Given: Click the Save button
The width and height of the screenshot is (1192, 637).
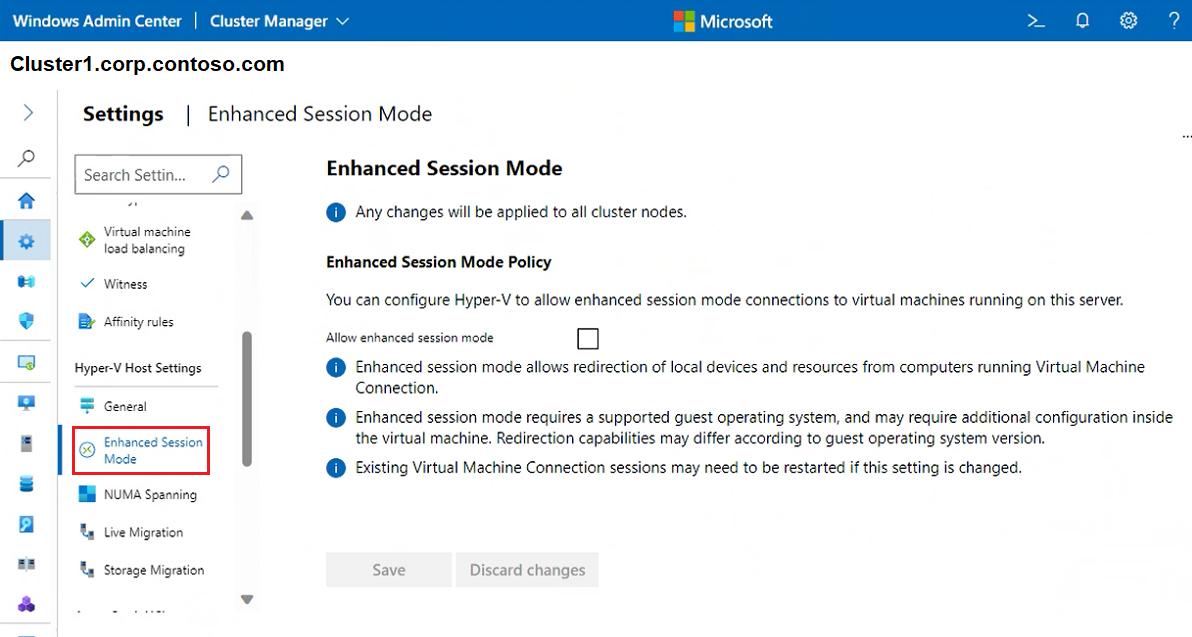Looking at the screenshot, I should point(388,569).
